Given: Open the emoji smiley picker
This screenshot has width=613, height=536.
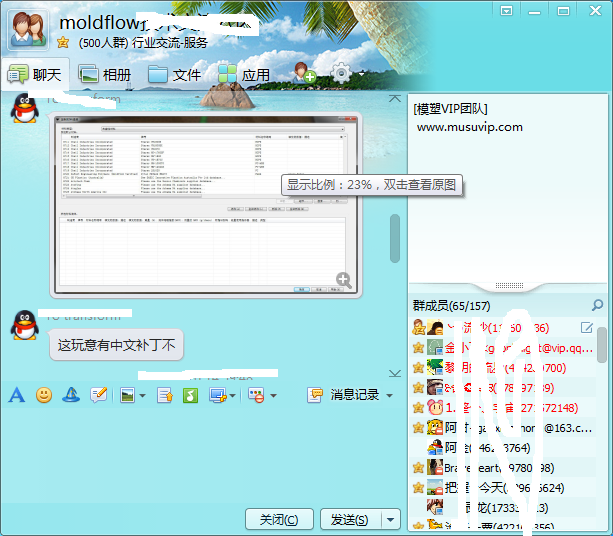Looking at the screenshot, I should coord(44,395).
